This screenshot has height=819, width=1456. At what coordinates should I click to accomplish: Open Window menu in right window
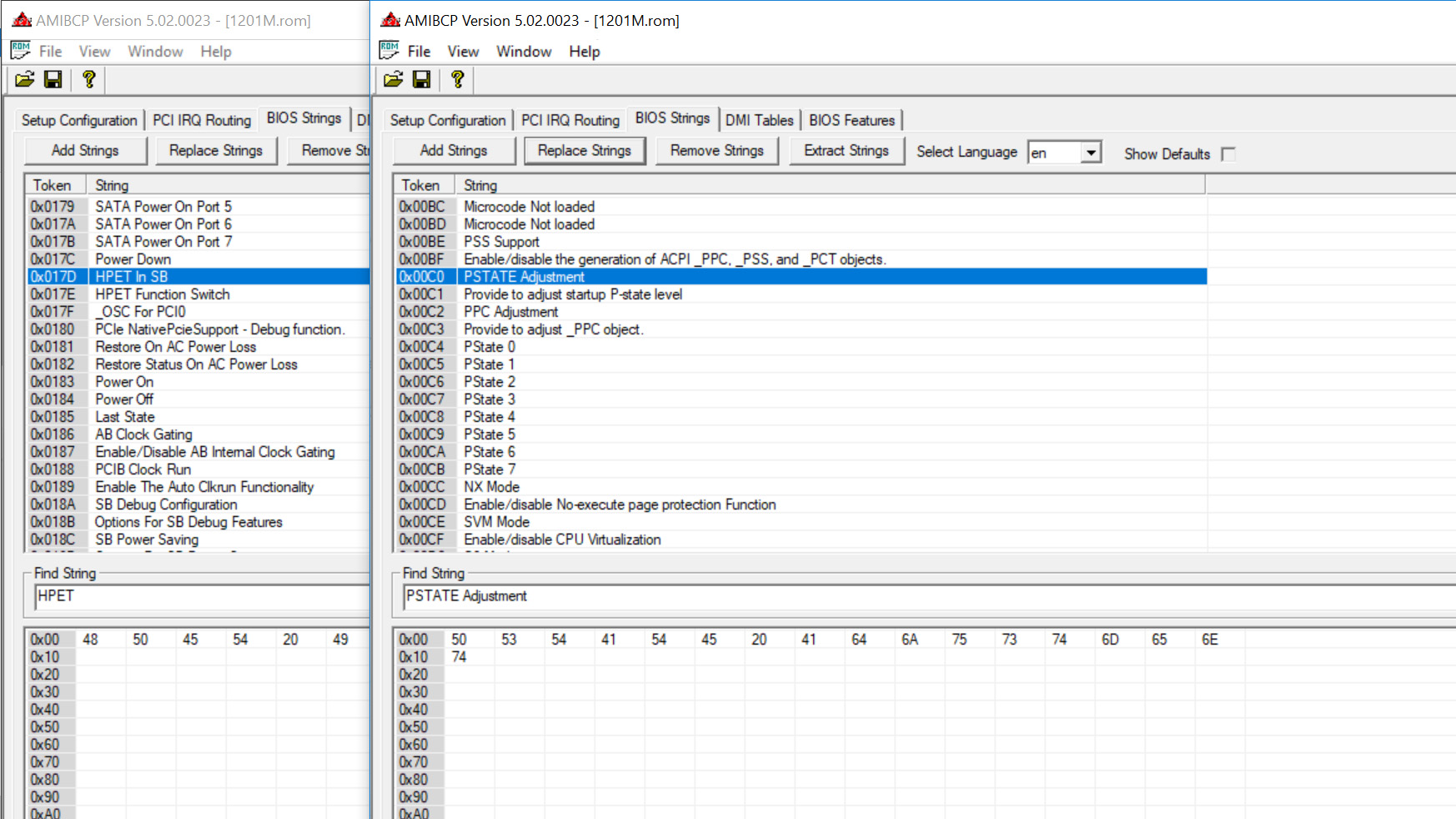coord(524,52)
